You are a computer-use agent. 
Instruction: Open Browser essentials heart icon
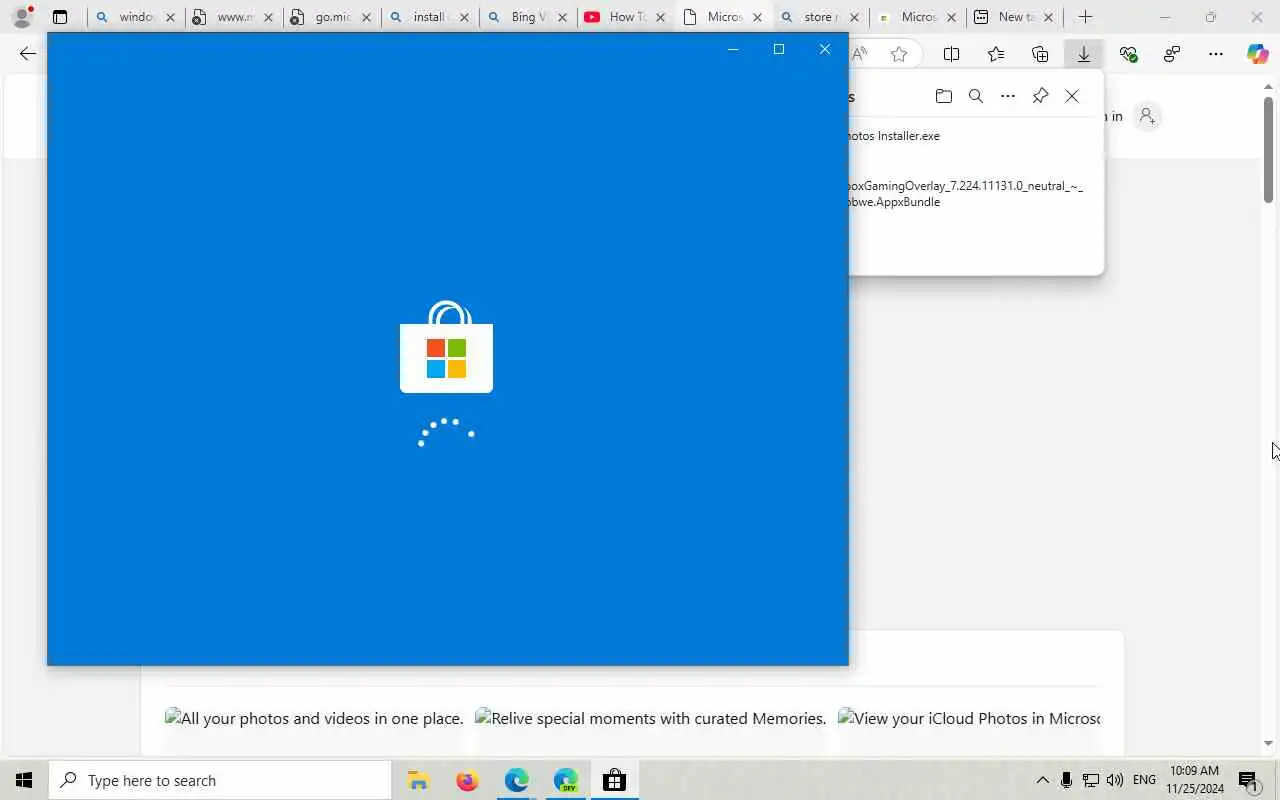coord(1128,54)
